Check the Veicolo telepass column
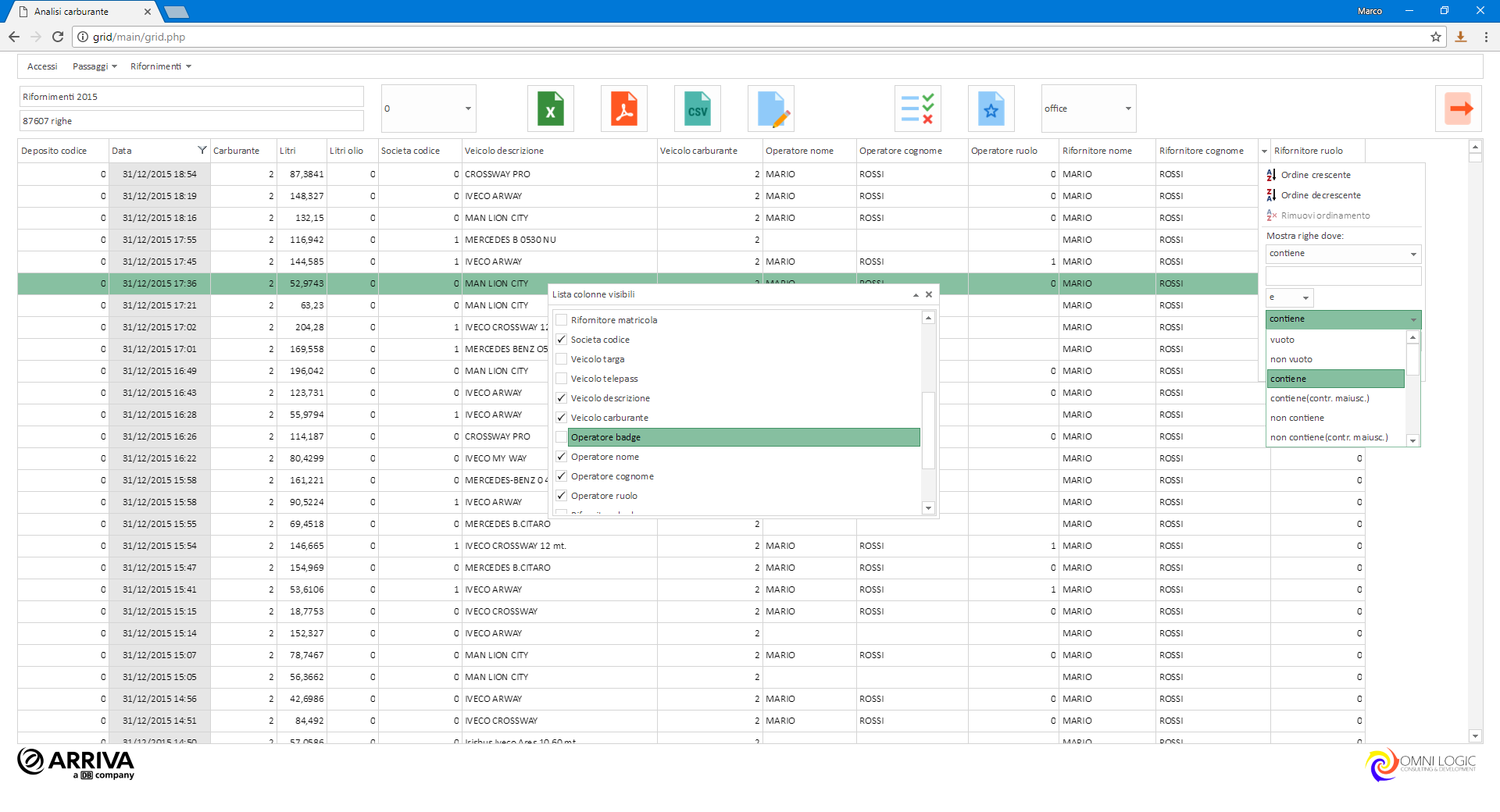The image size is (1500, 812). click(561, 379)
